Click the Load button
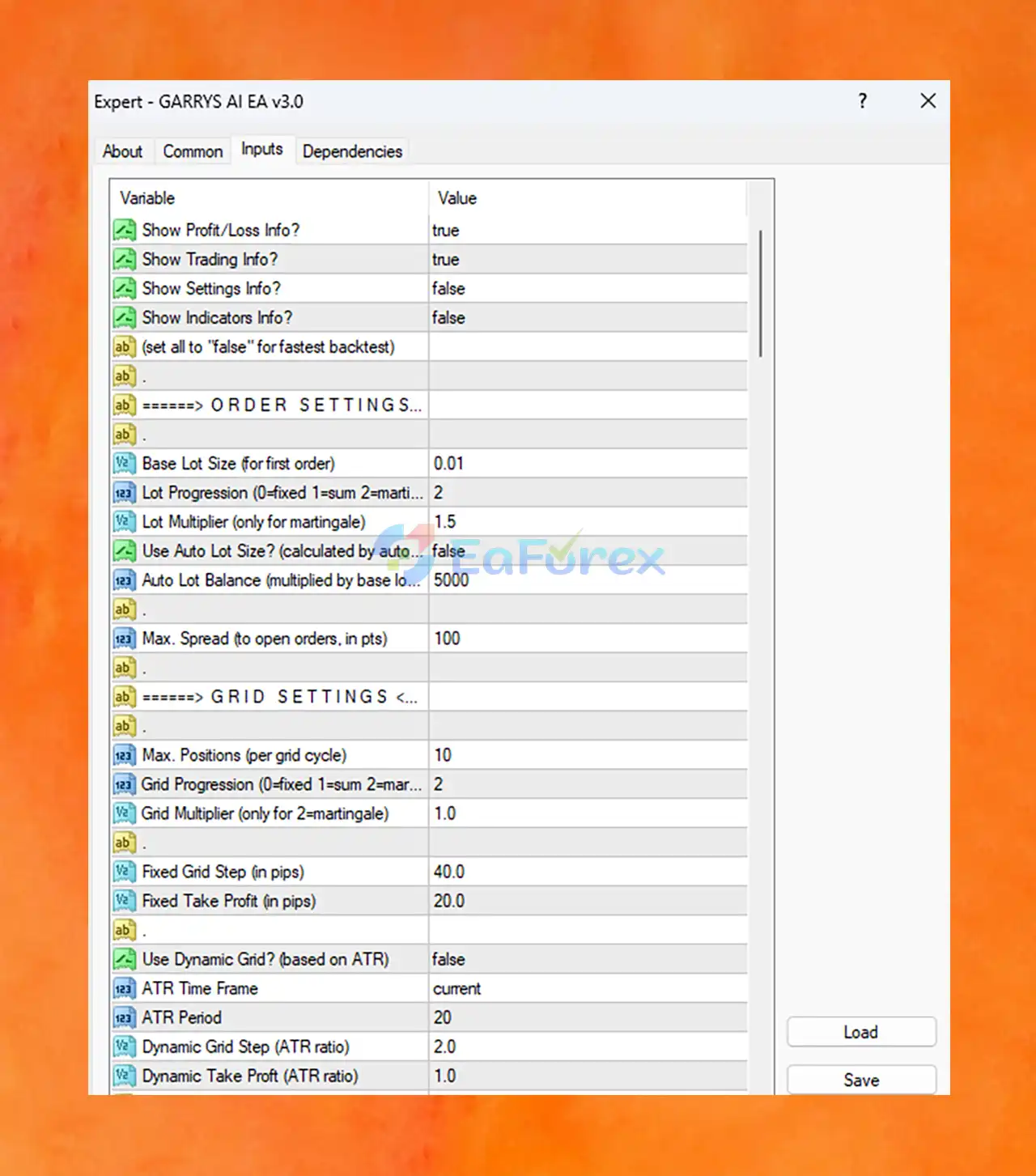Image resolution: width=1036 pixels, height=1176 pixels. click(x=861, y=1032)
